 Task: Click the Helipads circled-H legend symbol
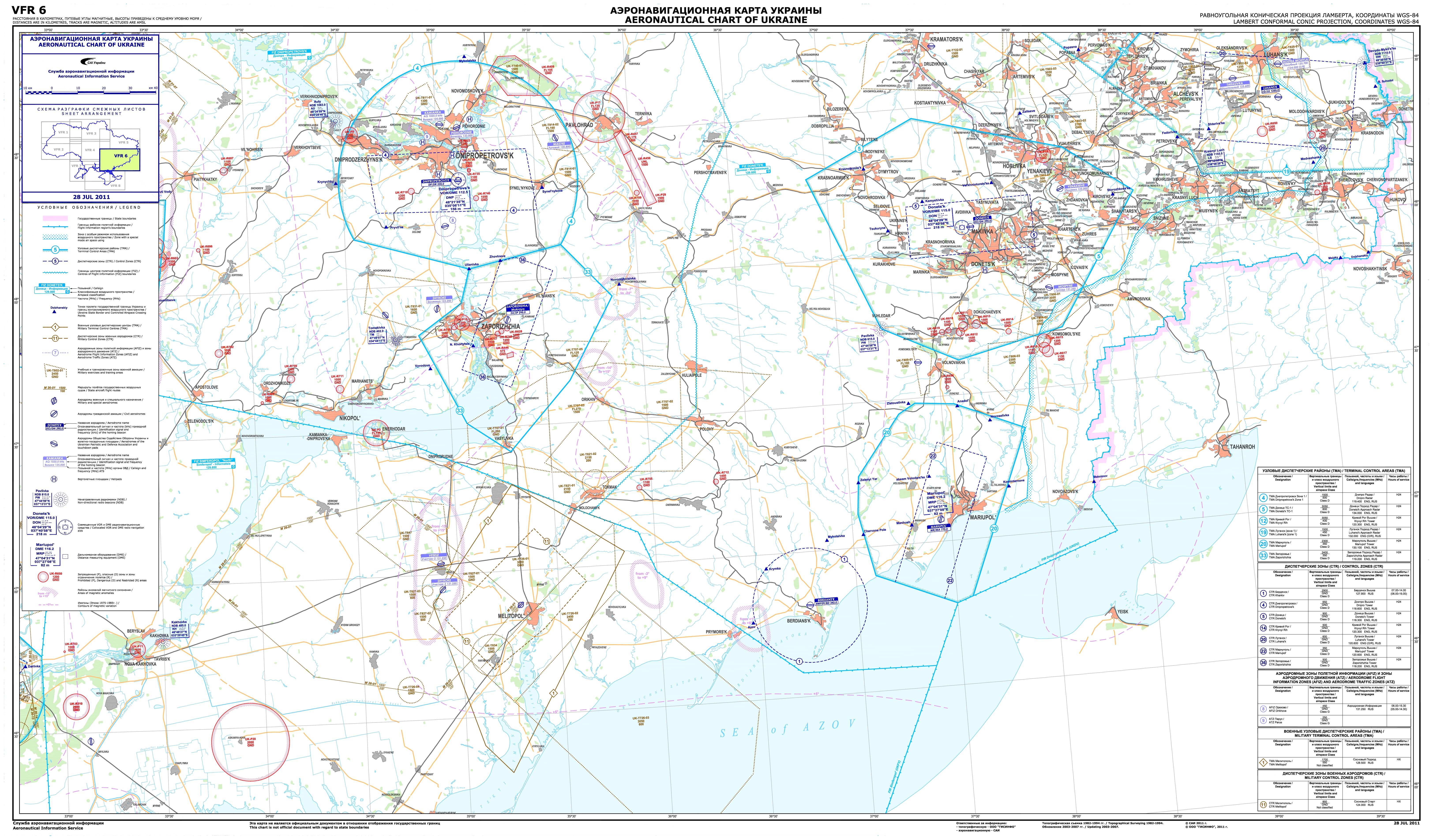click(54, 479)
